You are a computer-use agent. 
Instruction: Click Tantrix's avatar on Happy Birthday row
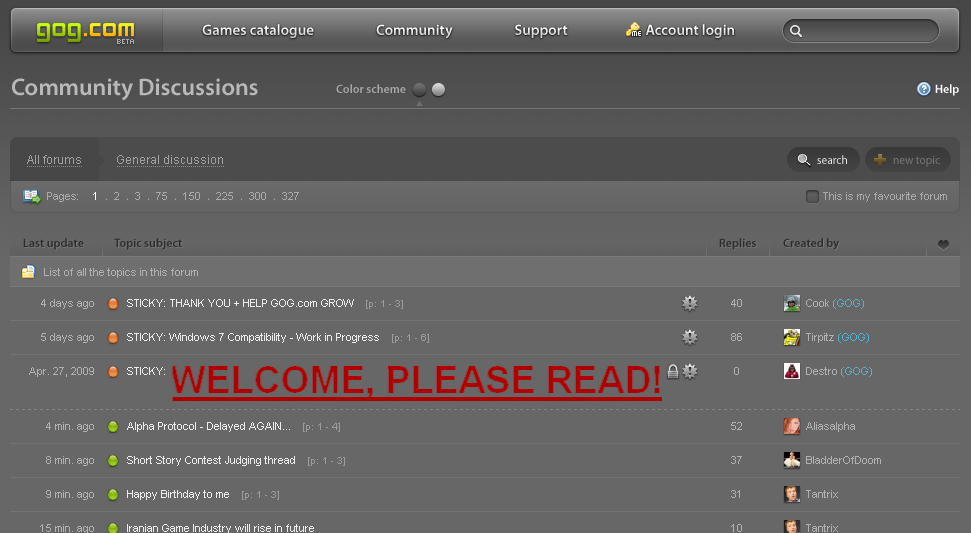click(791, 495)
